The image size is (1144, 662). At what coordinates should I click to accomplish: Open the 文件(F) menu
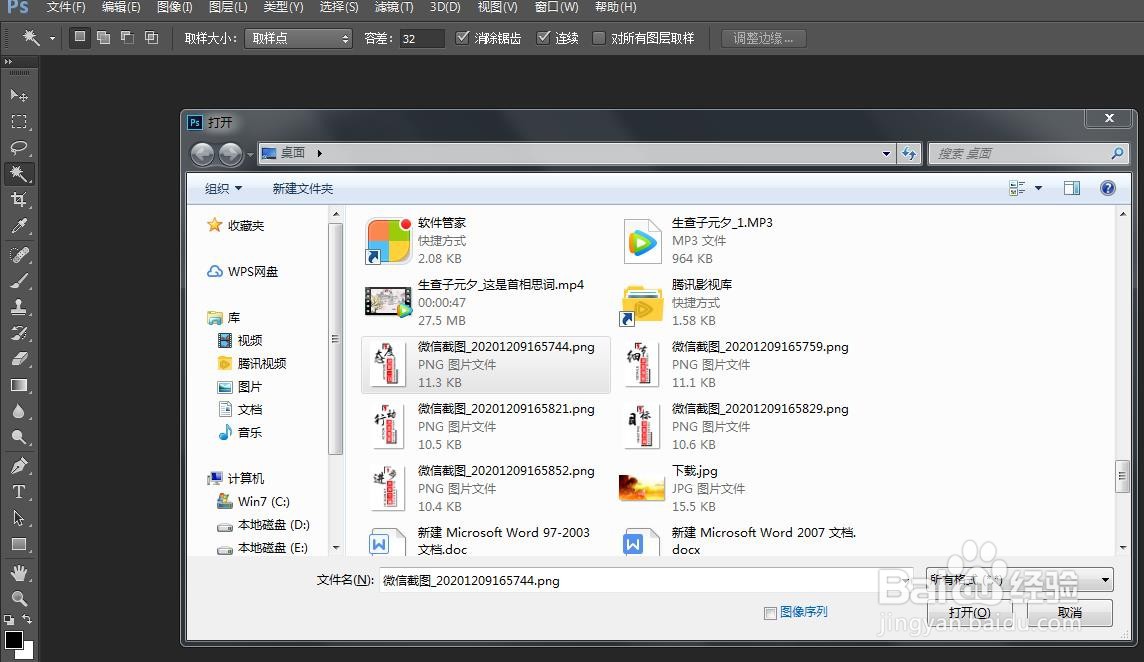tap(66, 7)
